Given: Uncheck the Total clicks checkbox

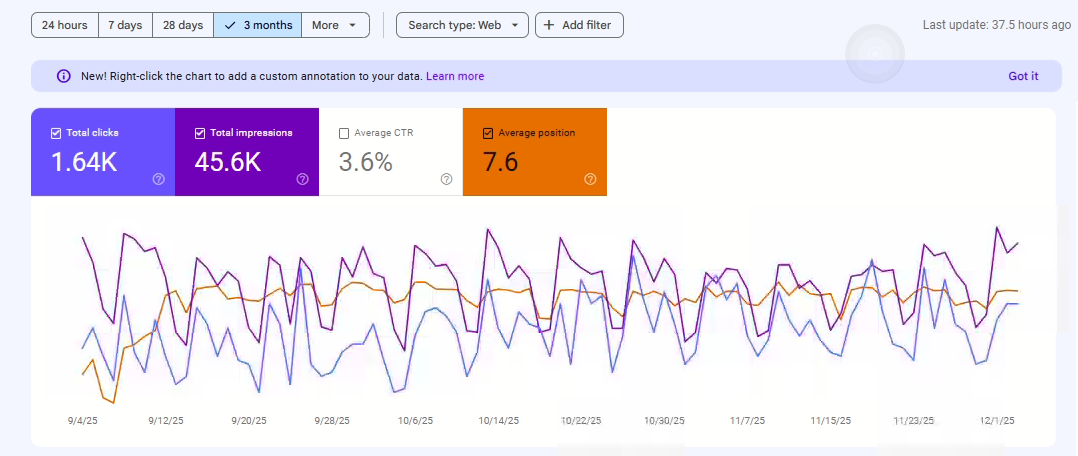Looking at the screenshot, I should pos(56,133).
